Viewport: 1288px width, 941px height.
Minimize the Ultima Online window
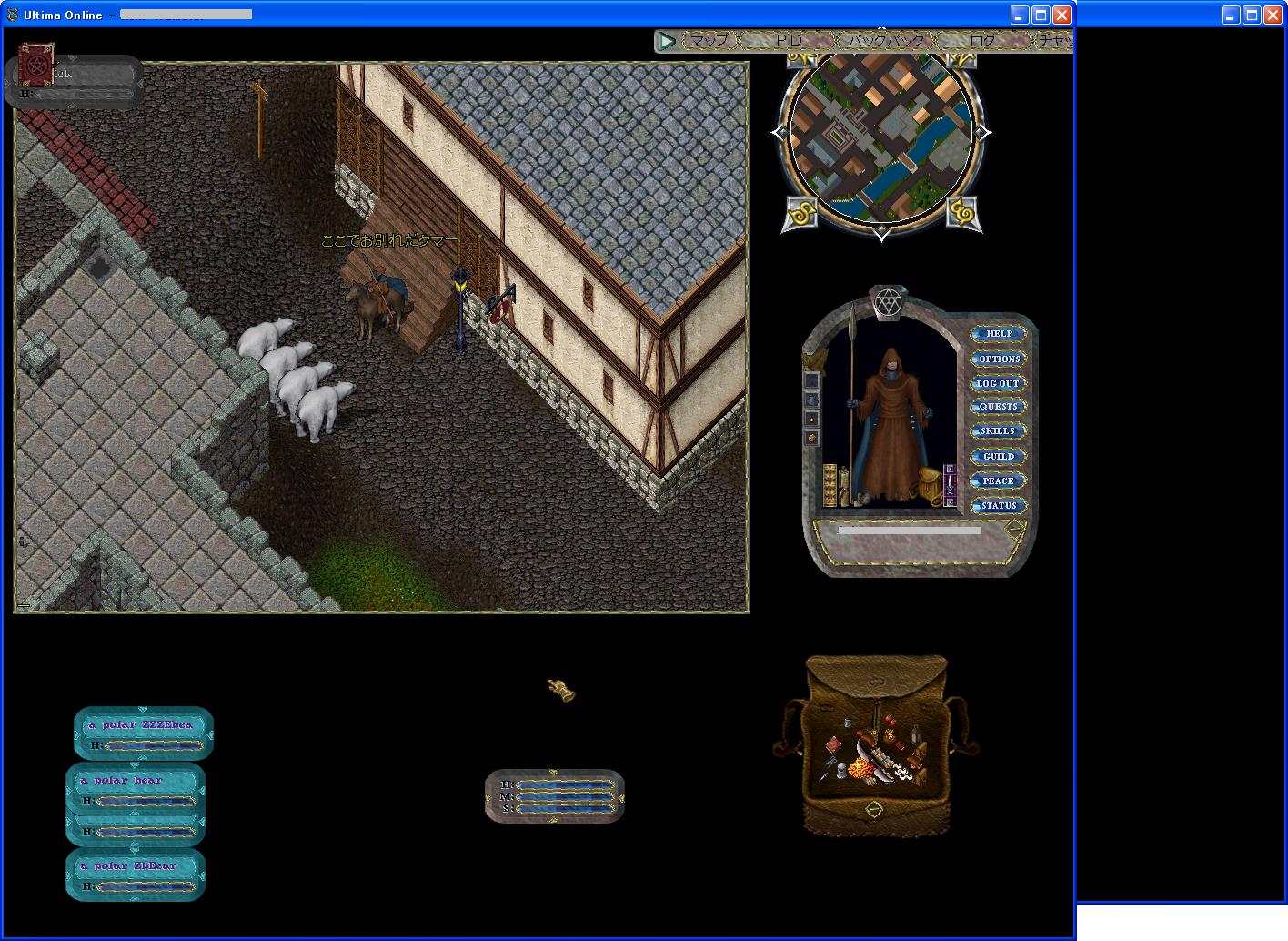pyautogui.click(x=1020, y=15)
